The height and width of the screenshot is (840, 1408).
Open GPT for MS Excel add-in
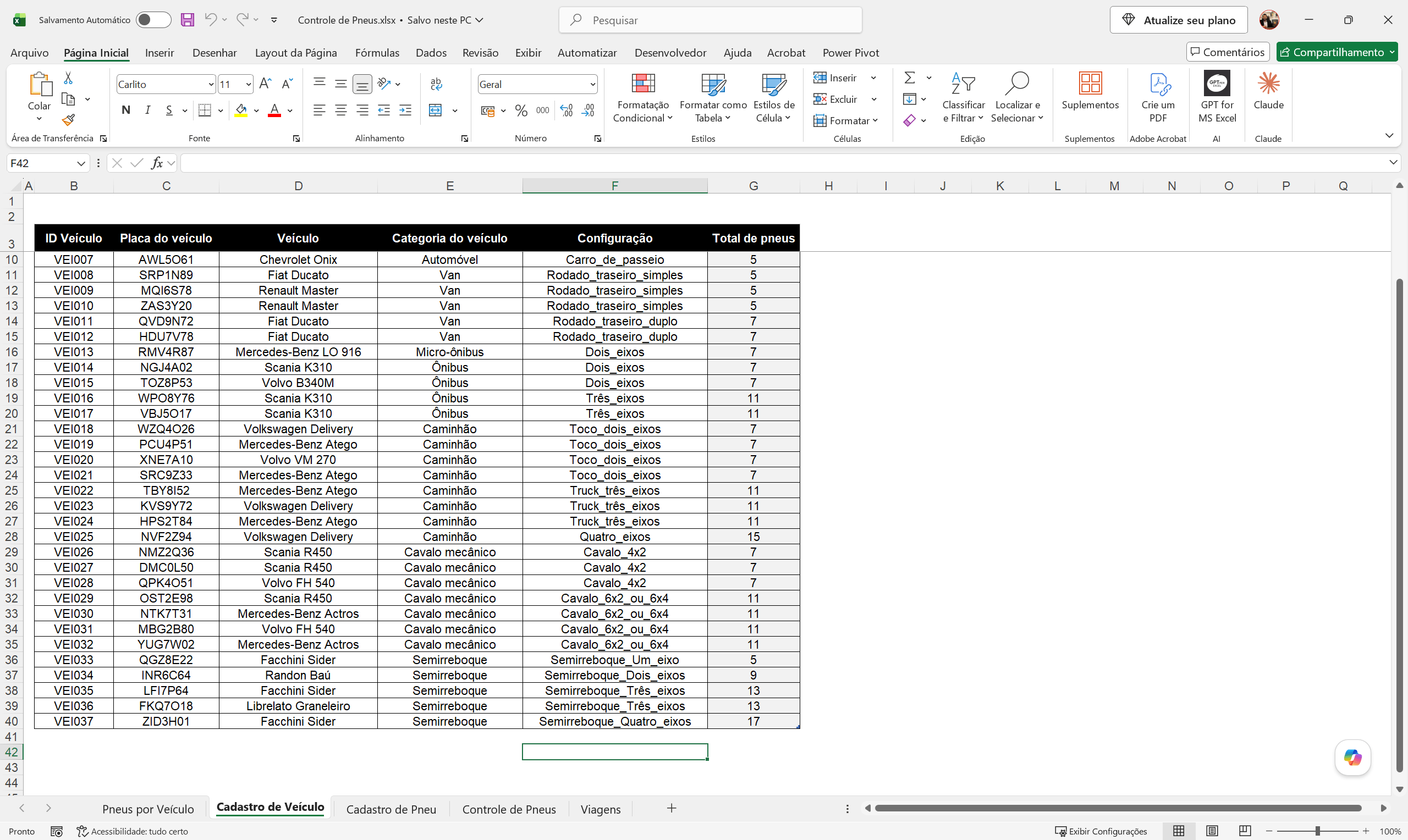[x=1217, y=83]
